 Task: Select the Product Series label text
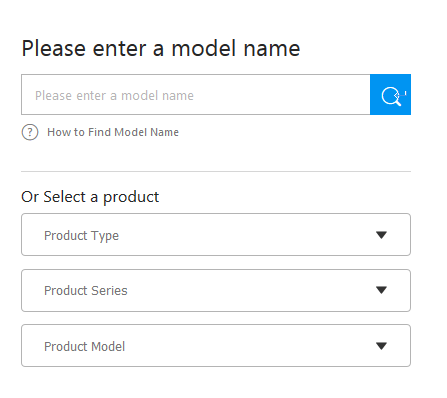pos(86,291)
